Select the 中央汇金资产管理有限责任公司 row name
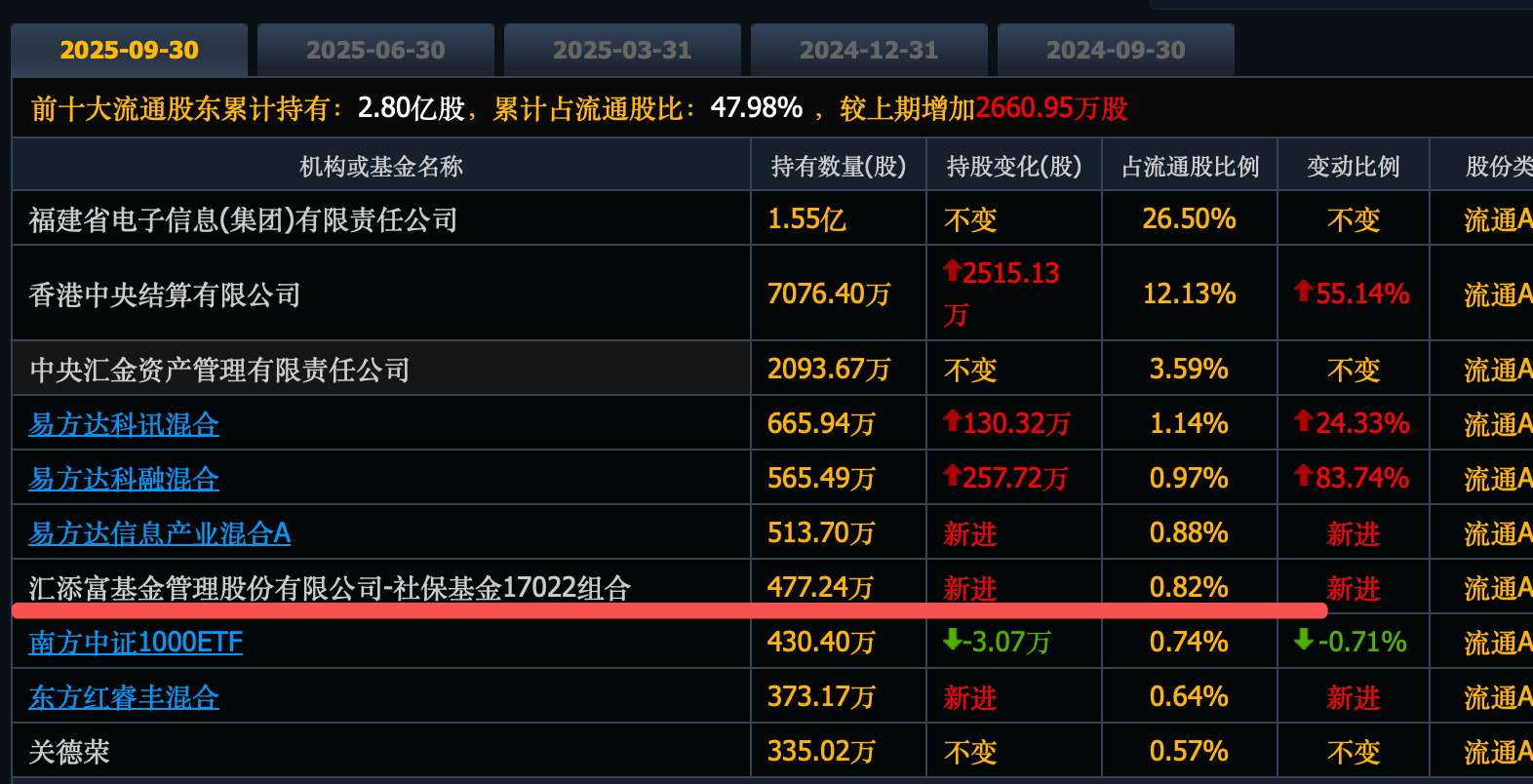Screen dimensions: 1533x784 (219, 370)
